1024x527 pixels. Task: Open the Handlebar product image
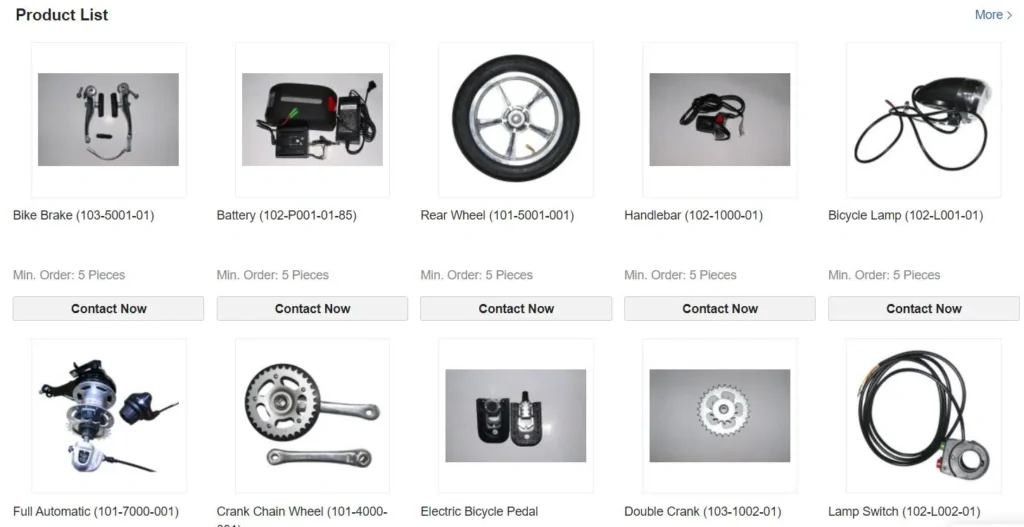[x=720, y=120]
